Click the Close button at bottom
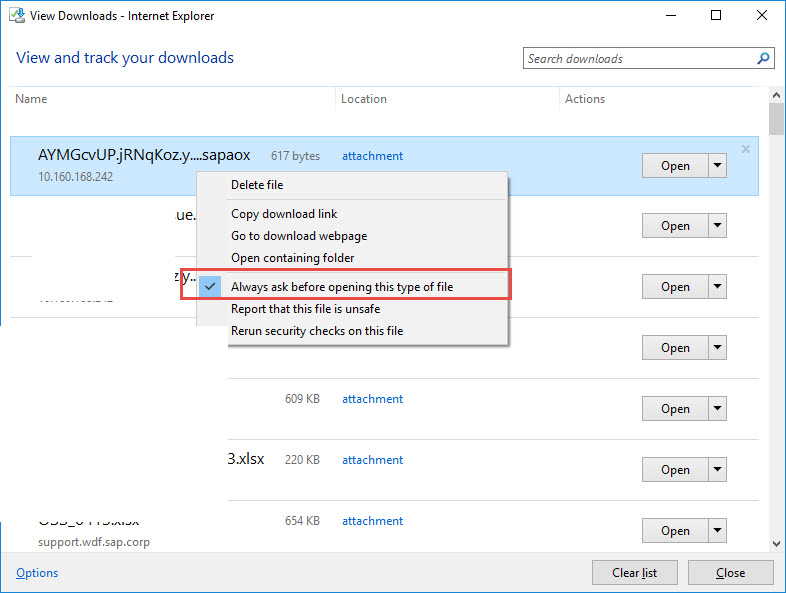This screenshot has height=593, width=786. pos(730,572)
